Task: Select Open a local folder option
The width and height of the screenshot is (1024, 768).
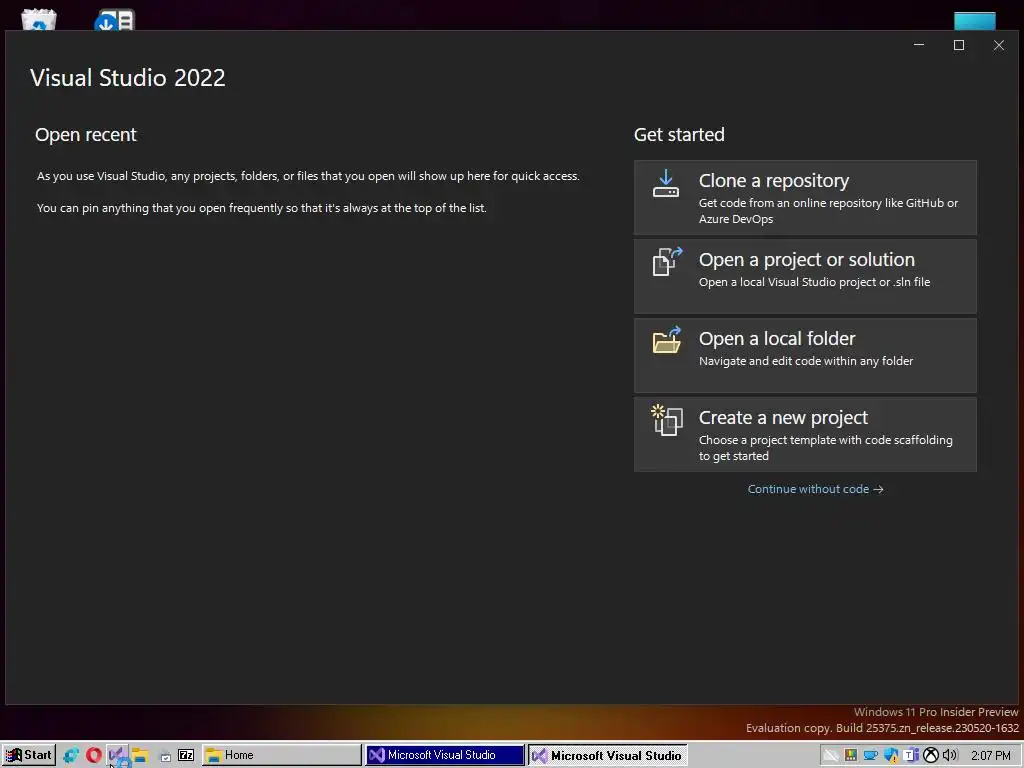Action: 805,356
